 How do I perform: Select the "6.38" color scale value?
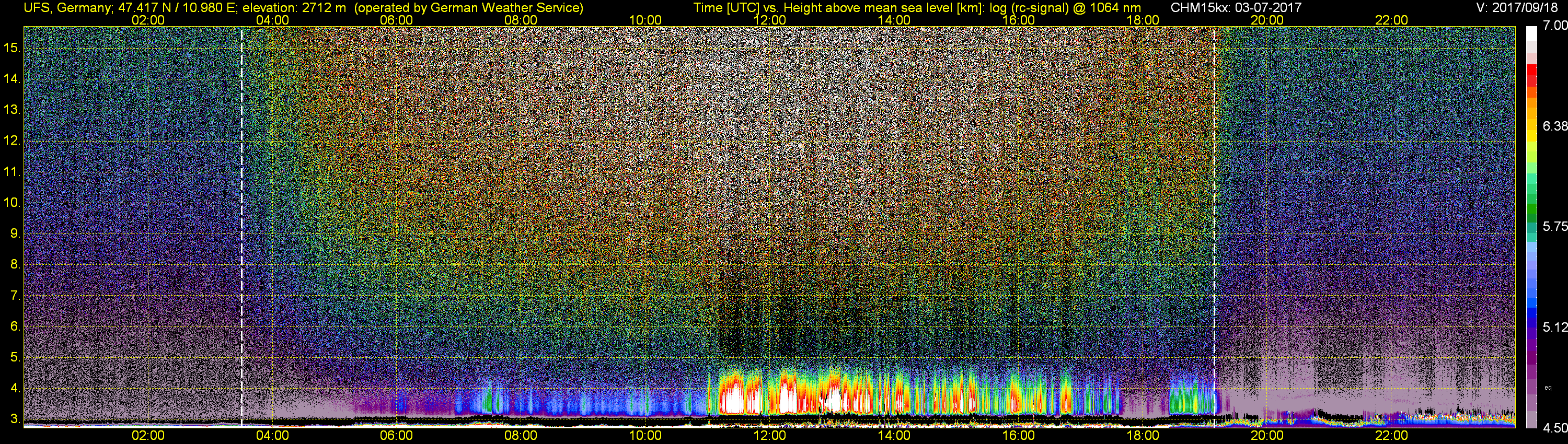(1554, 126)
